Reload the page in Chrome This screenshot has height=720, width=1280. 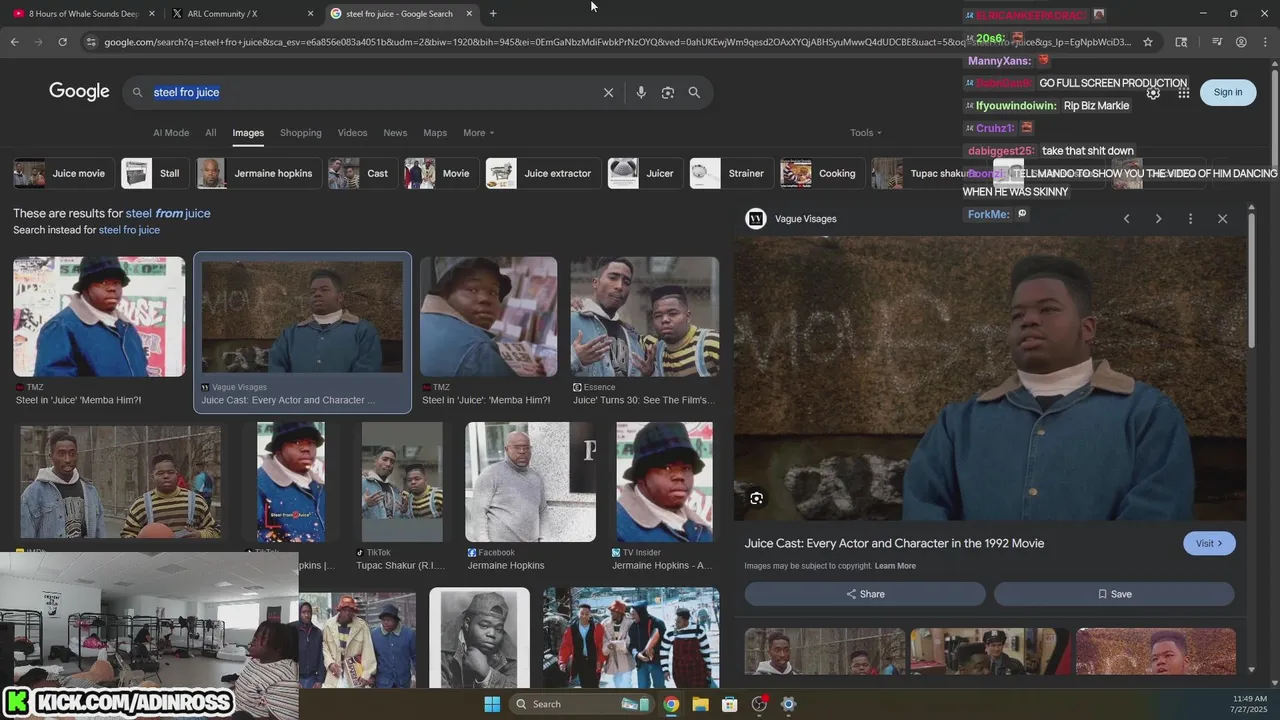[x=62, y=42]
